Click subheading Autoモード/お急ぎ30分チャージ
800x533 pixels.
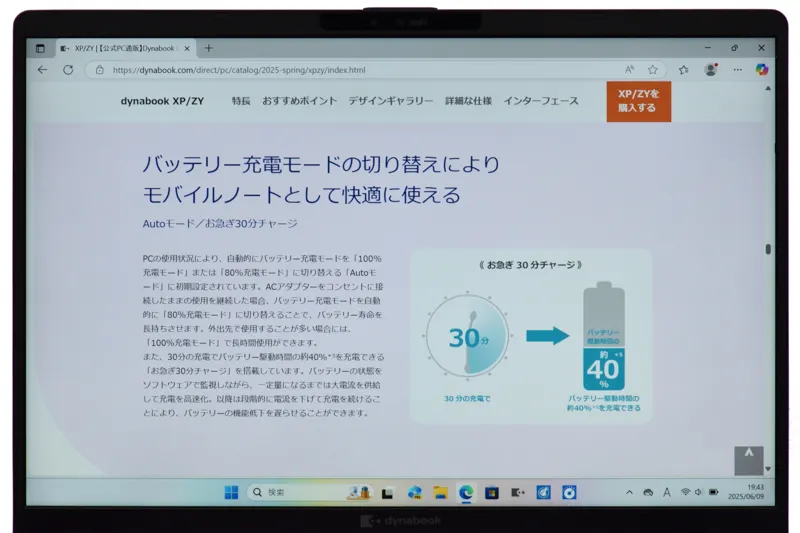[220, 223]
